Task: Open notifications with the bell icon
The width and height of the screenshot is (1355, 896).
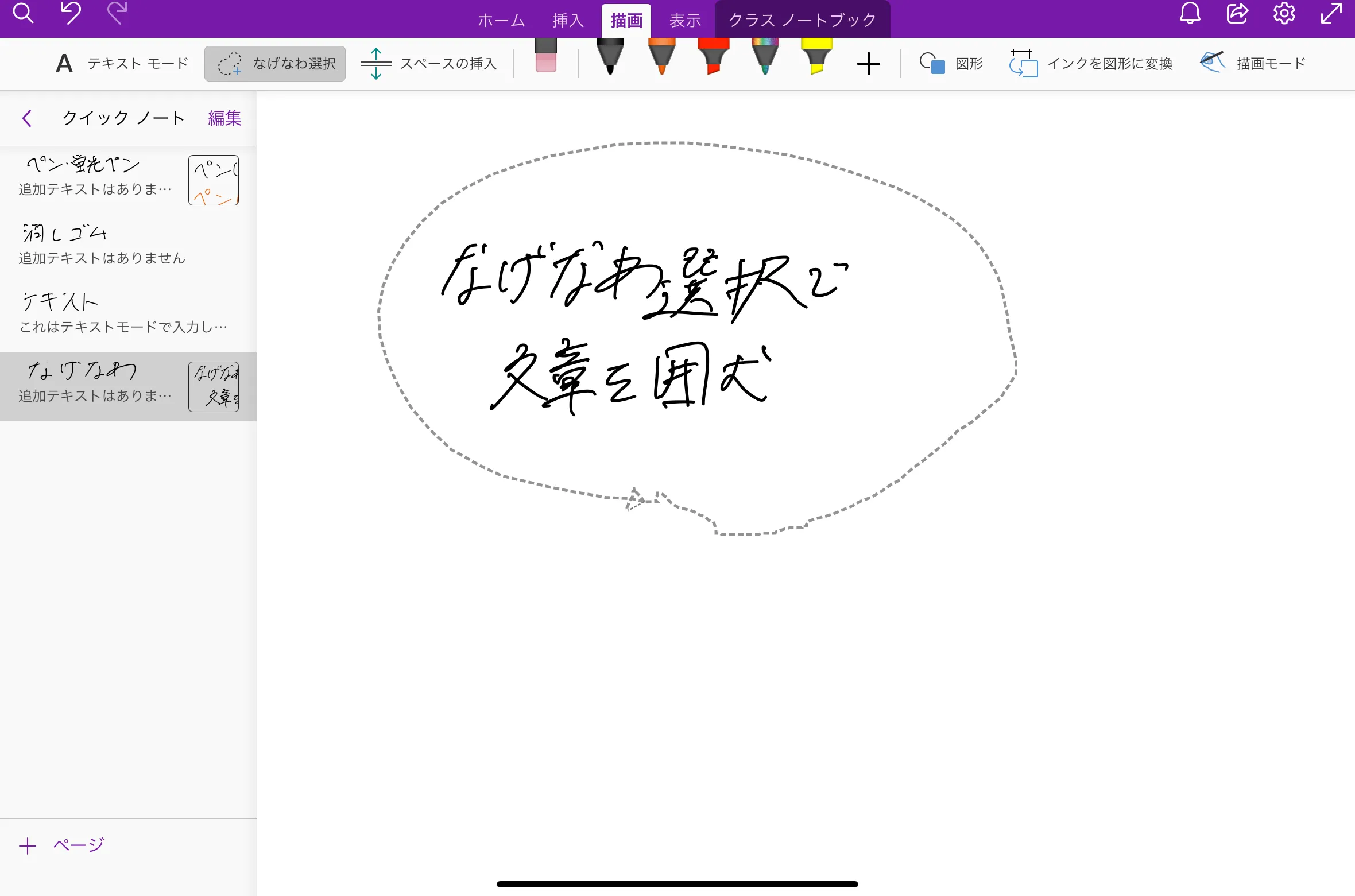Action: [x=1188, y=14]
